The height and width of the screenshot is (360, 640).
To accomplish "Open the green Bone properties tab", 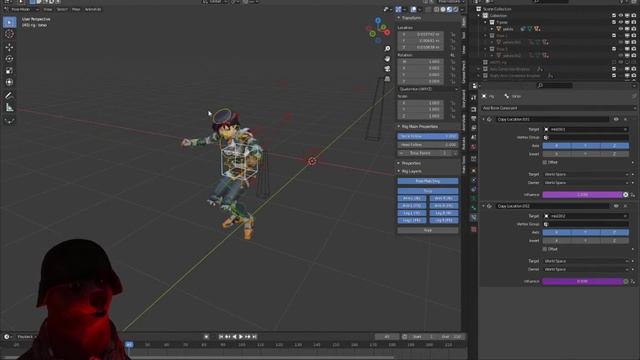I will pos(473,208).
